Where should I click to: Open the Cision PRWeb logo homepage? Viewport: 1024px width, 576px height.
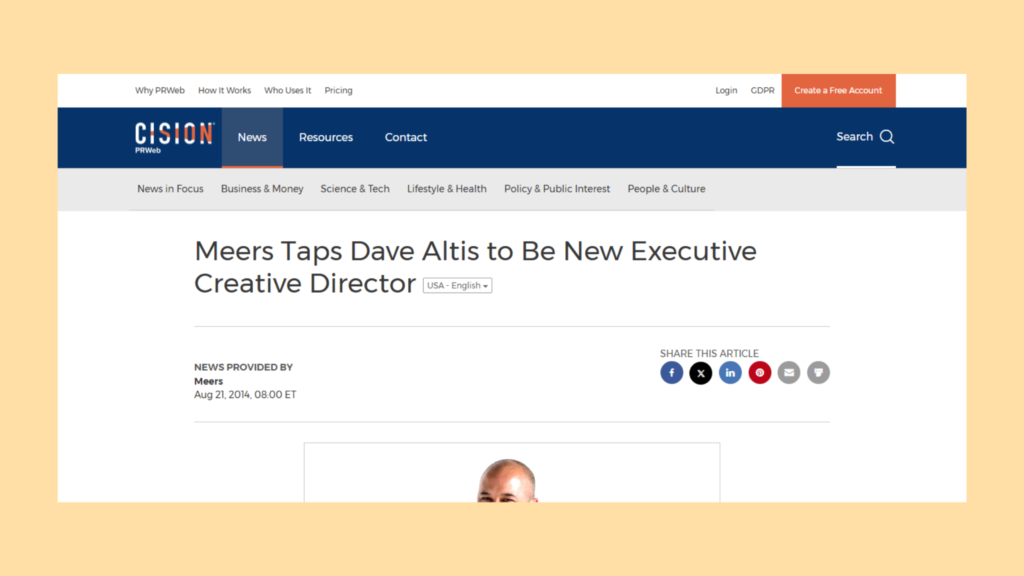pyautogui.click(x=174, y=137)
